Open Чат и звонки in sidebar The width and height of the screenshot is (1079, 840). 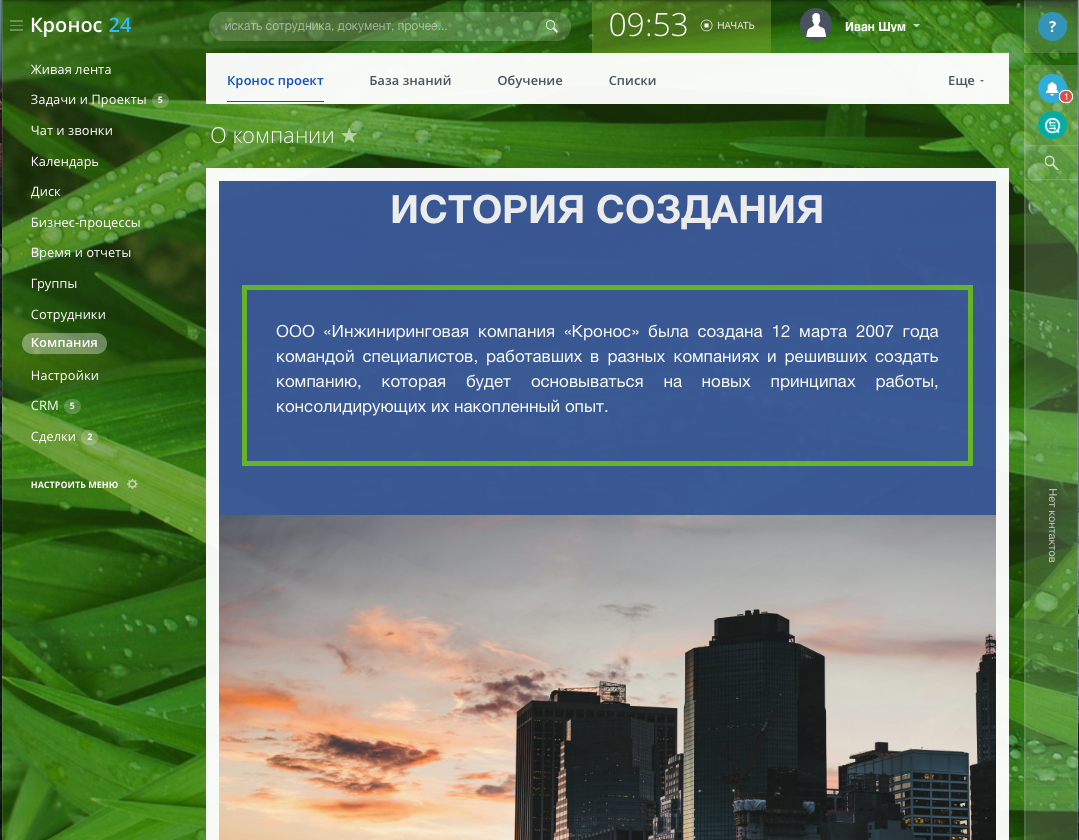(x=72, y=131)
